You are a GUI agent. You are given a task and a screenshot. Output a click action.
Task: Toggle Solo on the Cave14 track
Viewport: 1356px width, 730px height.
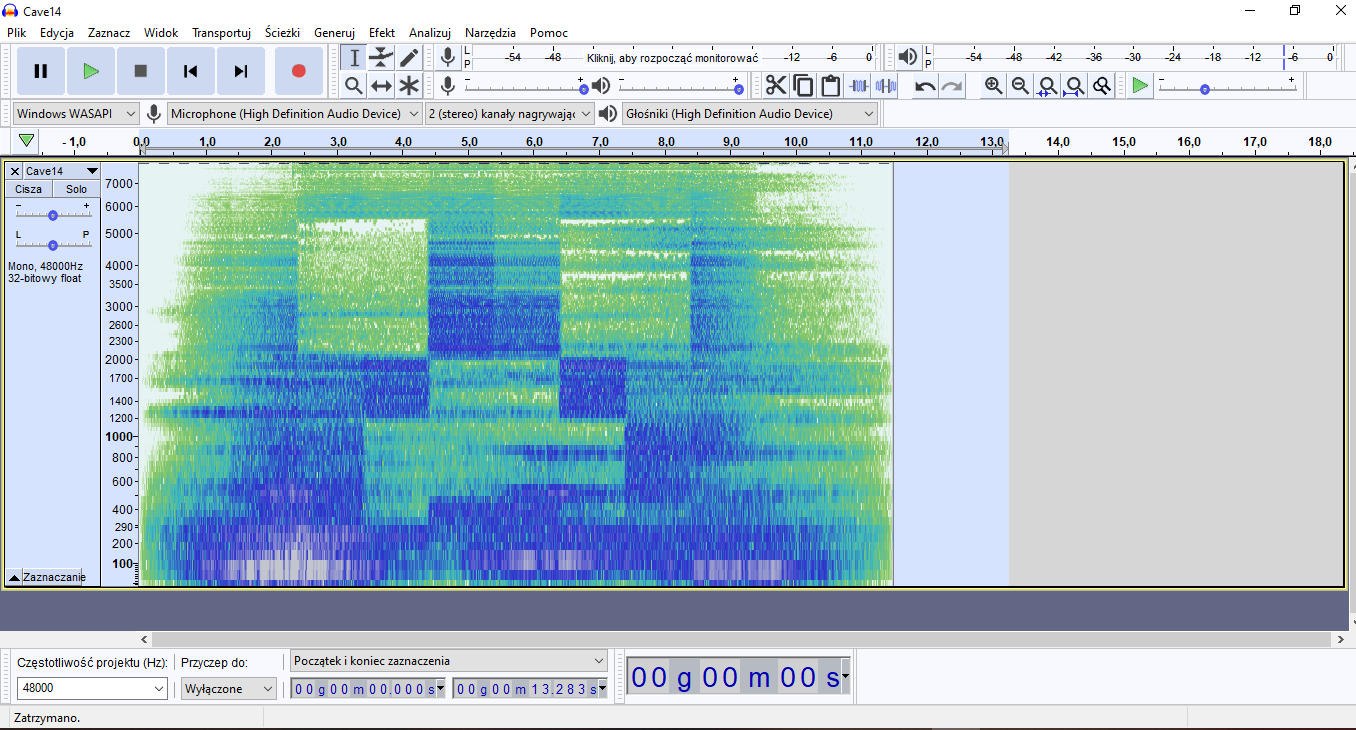point(76,189)
